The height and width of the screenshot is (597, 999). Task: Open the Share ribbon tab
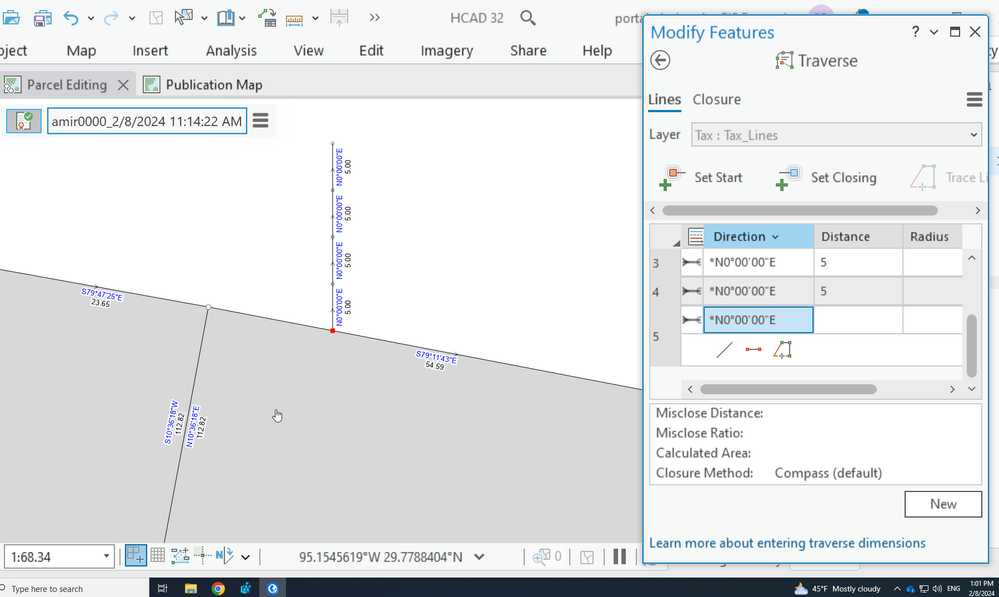point(528,51)
